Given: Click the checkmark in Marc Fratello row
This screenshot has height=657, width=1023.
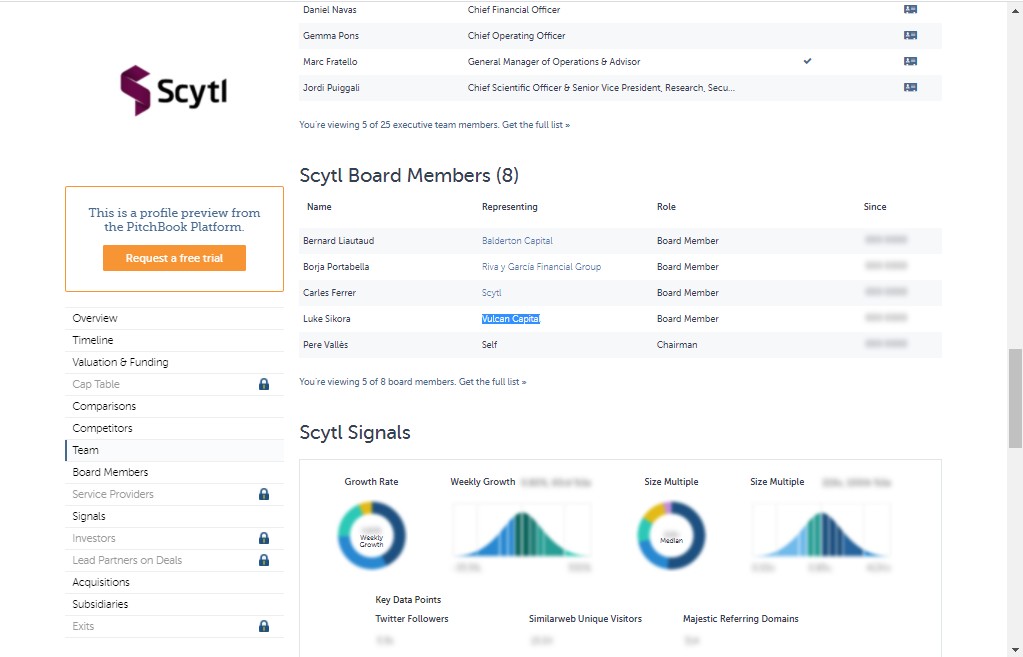Looking at the screenshot, I should pos(807,61).
